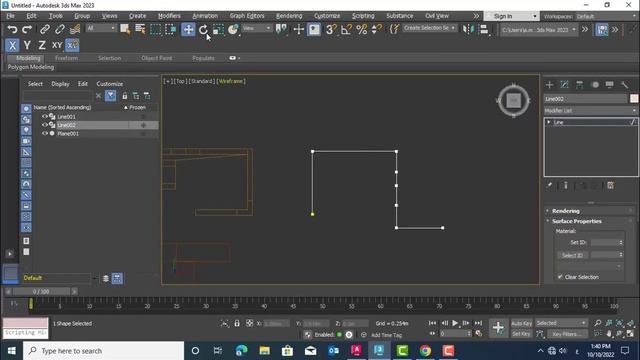
Task: Click the Play Animation button
Action: (x=455, y=323)
